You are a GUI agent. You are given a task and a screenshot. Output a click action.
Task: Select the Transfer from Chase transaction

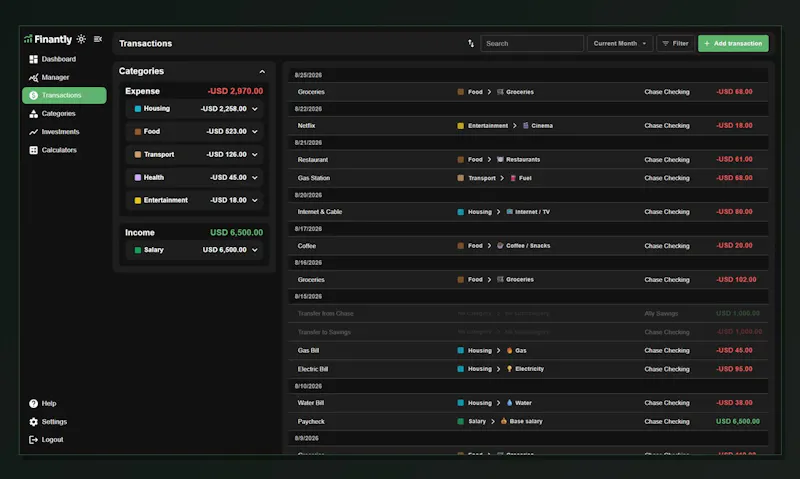[x=528, y=314]
